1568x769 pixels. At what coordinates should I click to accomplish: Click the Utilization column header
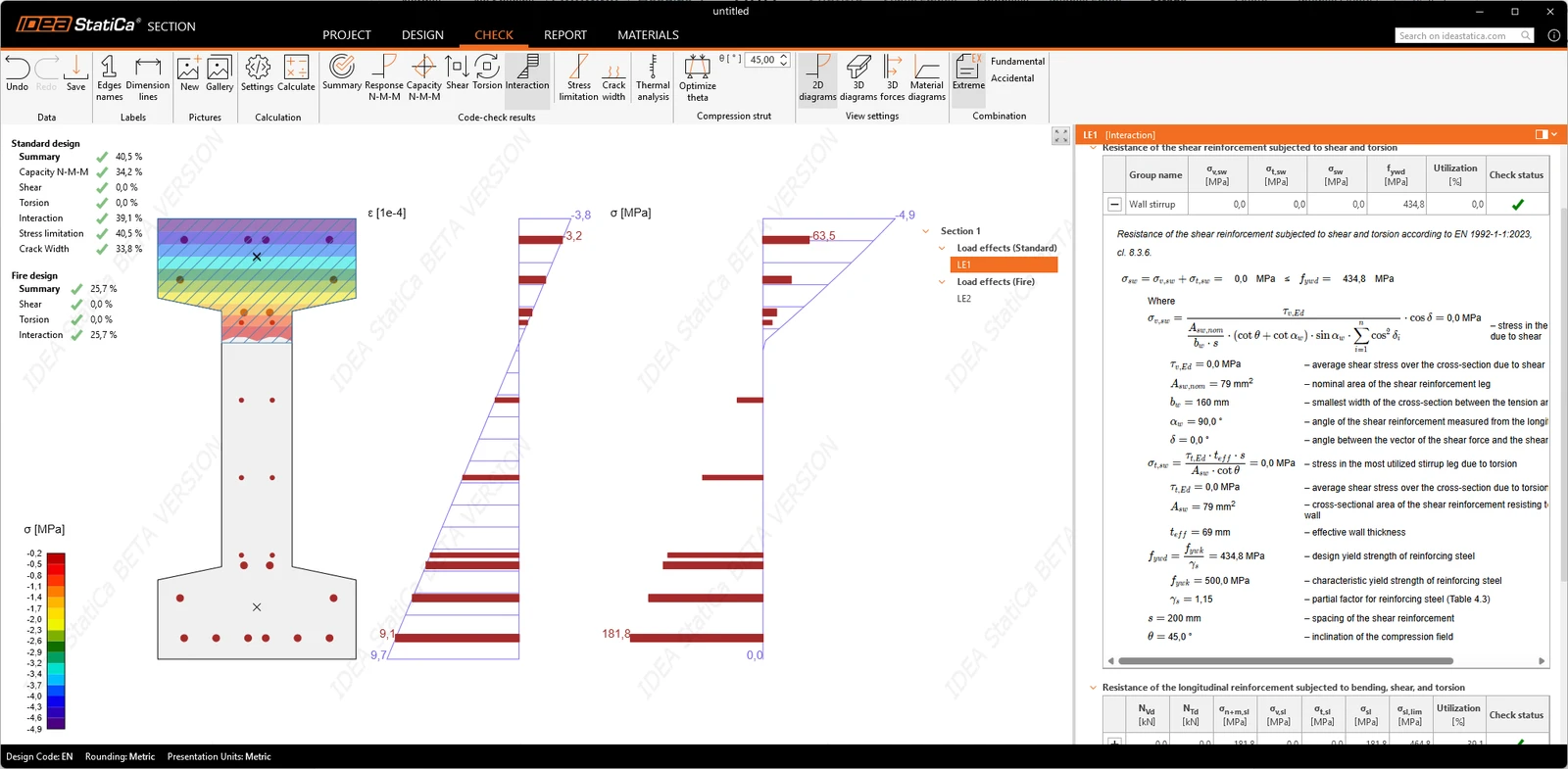click(x=1454, y=174)
